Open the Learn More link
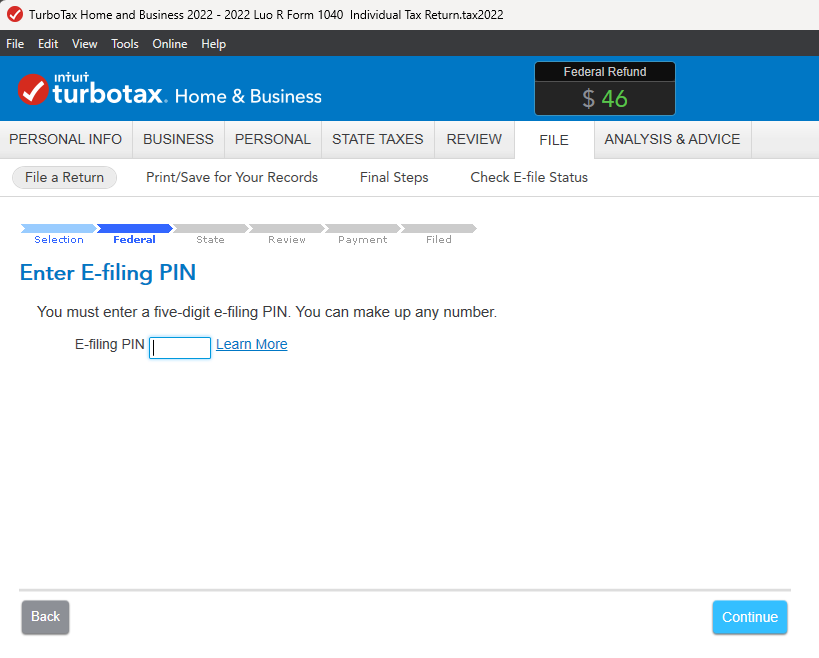The height and width of the screenshot is (658, 819). (252, 345)
